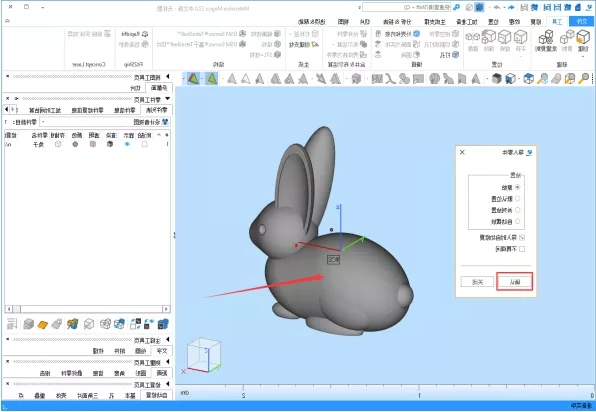Switch to the 零件修复信息 tab in part panel
The width and height of the screenshot is (596, 412).
pyautogui.click(x=87, y=110)
